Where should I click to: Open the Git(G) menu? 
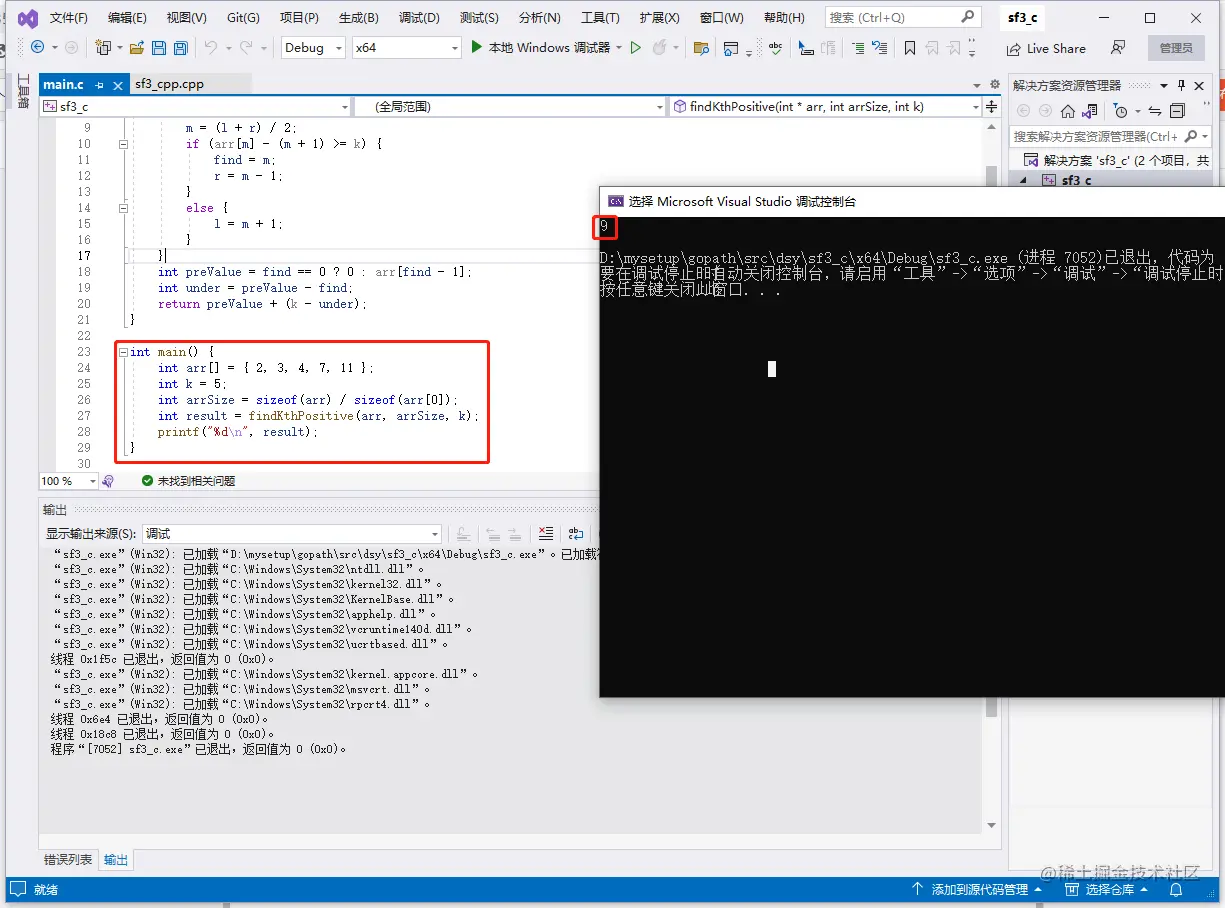(x=243, y=18)
